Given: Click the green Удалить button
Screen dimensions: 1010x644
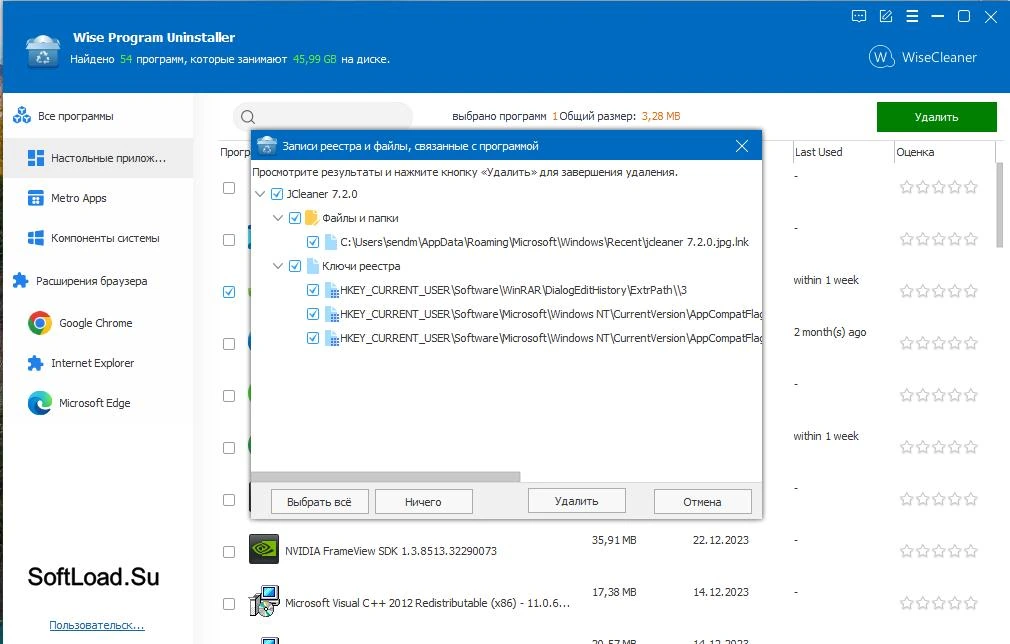Looking at the screenshot, I should [937, 117].
